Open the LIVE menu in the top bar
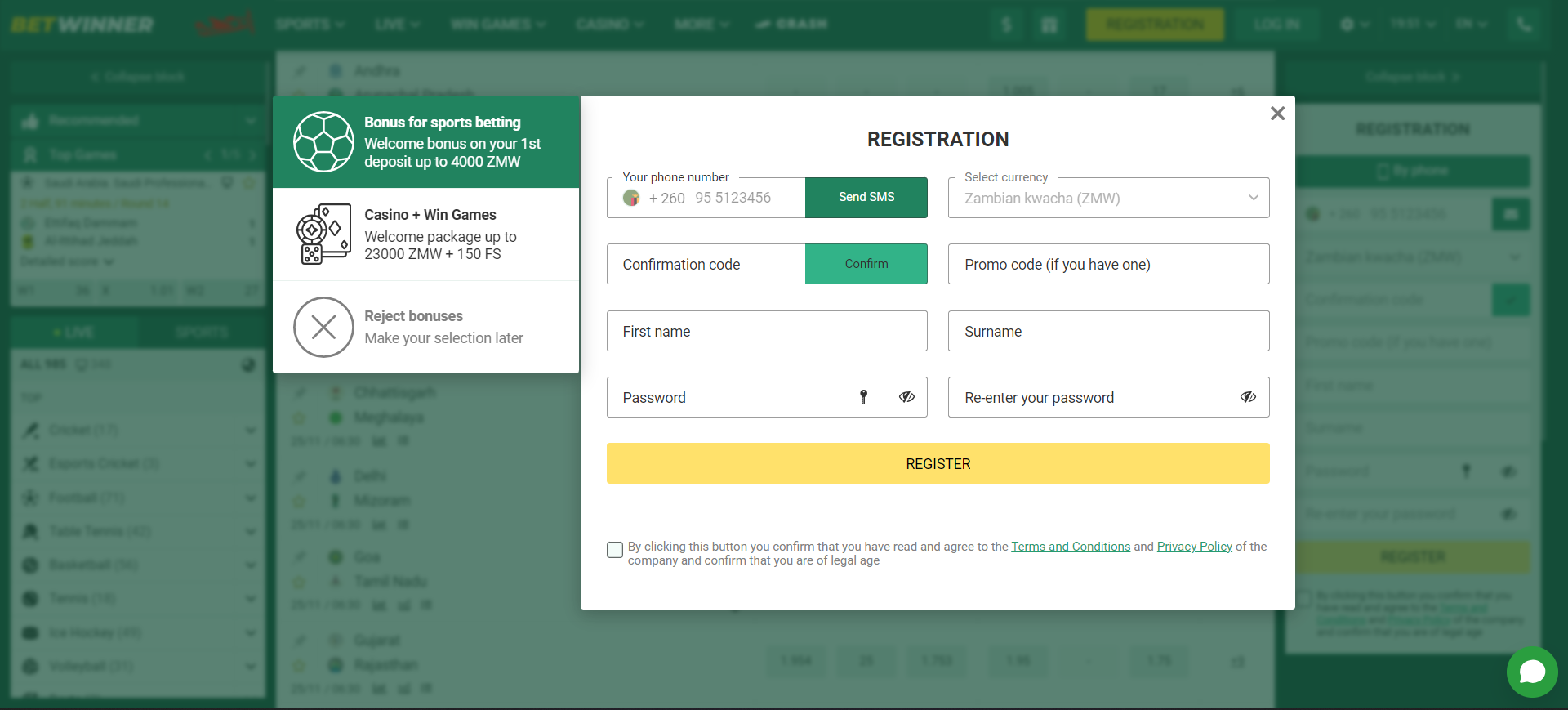 397,25
